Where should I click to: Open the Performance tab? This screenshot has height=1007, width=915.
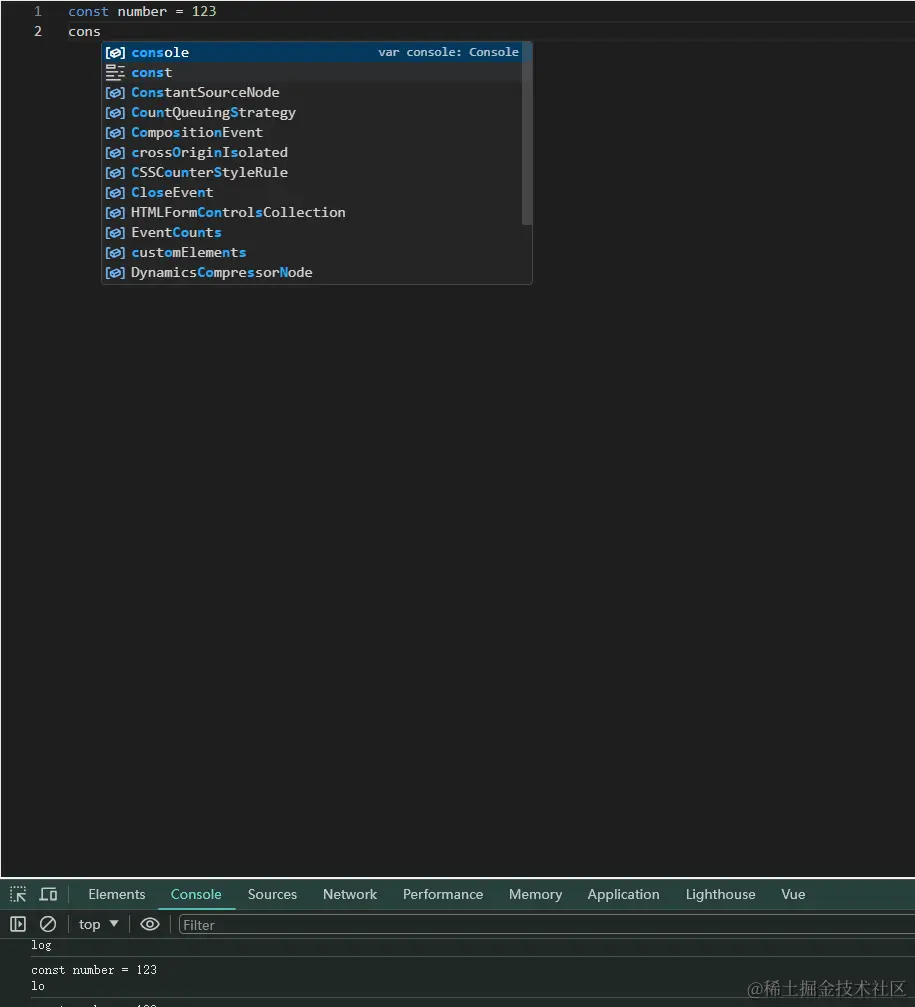click(442, 894)
